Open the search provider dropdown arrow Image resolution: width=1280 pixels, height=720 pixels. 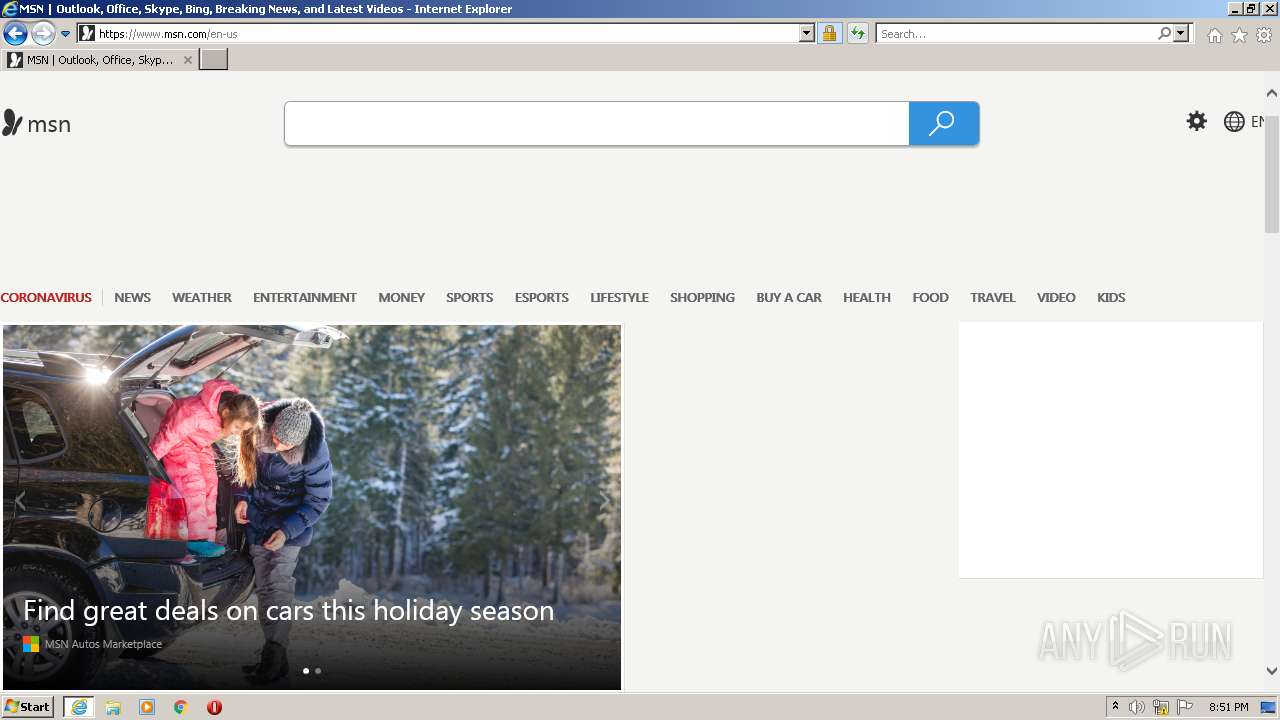click(x=1181, y=33)
